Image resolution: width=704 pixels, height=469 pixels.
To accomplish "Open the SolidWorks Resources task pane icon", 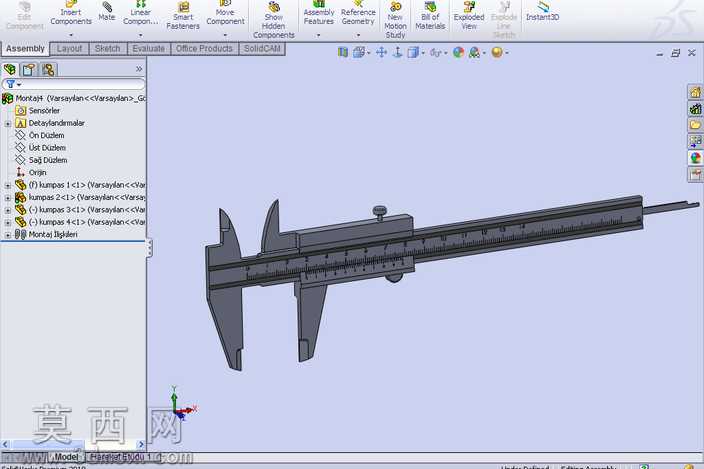I will (695, 92).
